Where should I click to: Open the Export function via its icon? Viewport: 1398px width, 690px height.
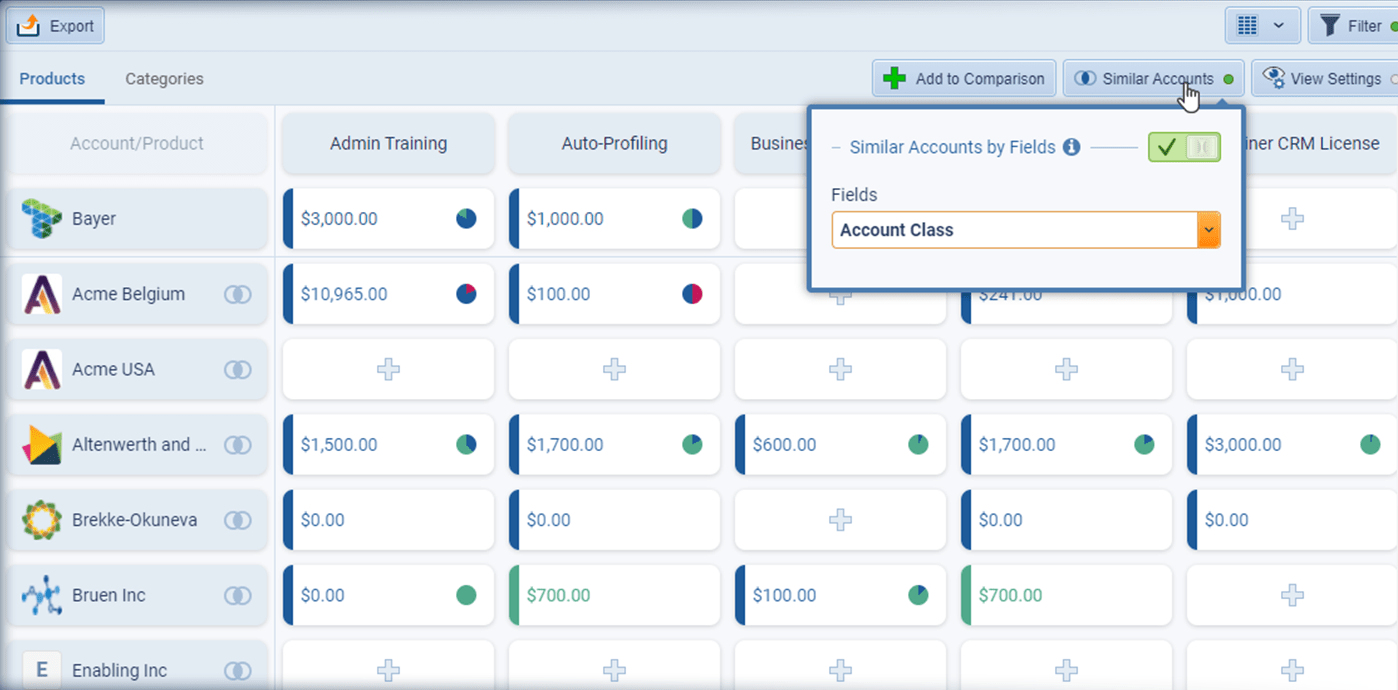29,25
